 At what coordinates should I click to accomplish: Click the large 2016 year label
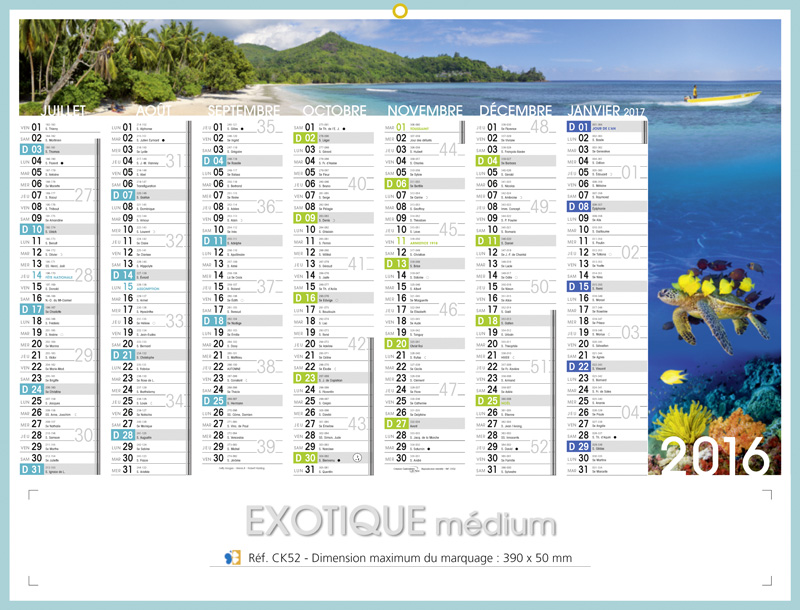click(715, 458)
